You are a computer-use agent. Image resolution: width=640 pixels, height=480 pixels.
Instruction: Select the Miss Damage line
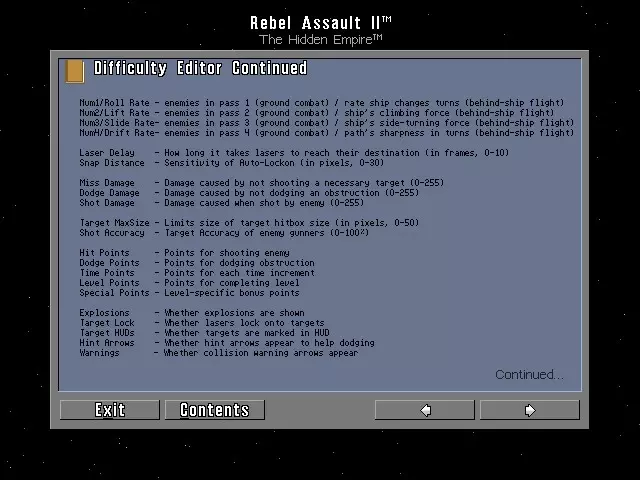click(262, 183)
